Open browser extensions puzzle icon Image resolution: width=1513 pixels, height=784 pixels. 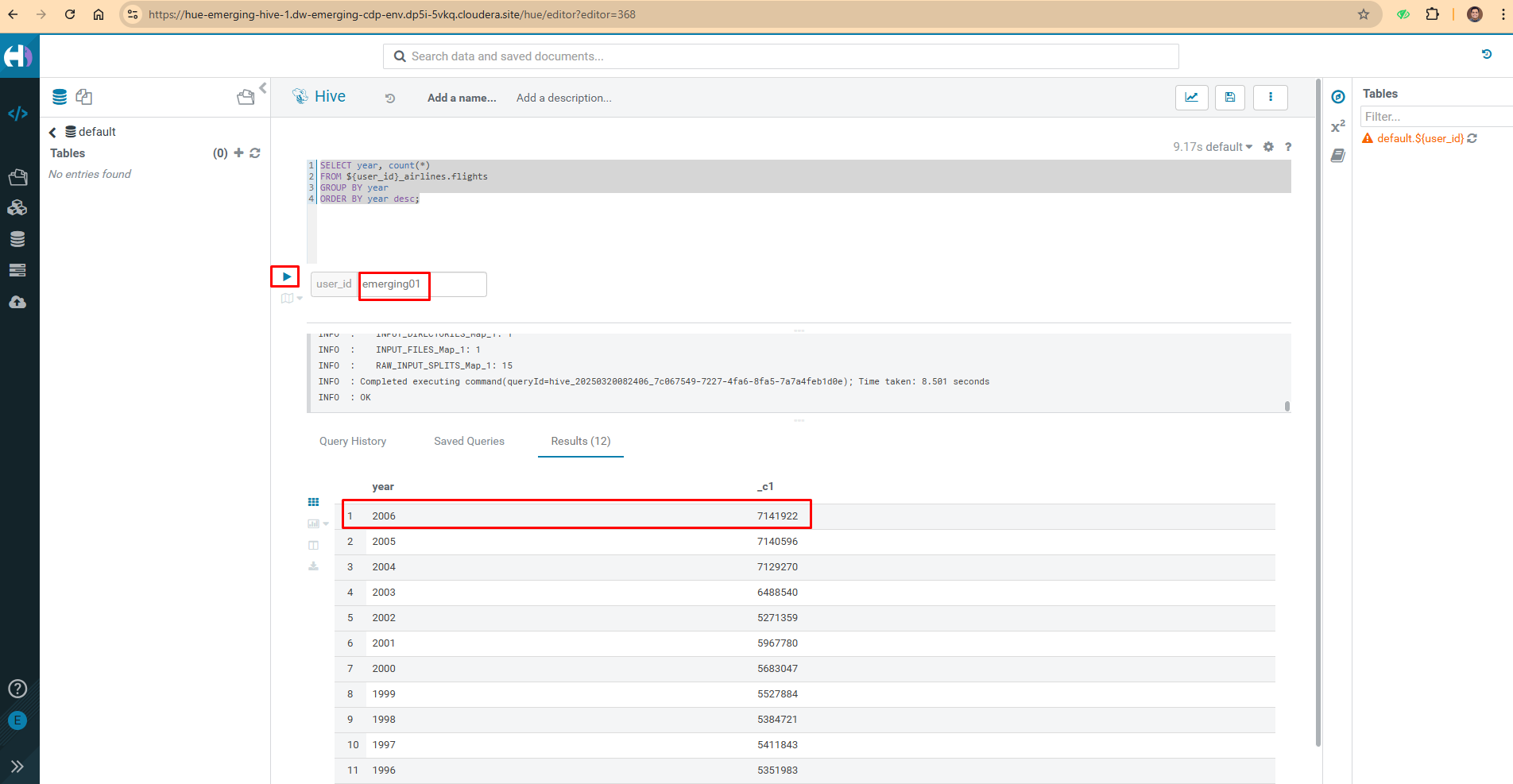tap(1433, 14)
